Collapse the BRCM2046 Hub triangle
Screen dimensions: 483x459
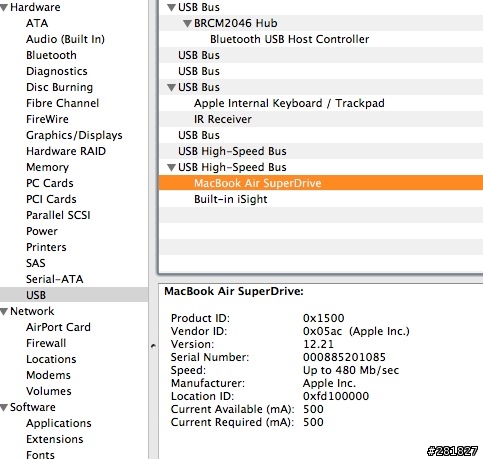click(x=187, y=24)
